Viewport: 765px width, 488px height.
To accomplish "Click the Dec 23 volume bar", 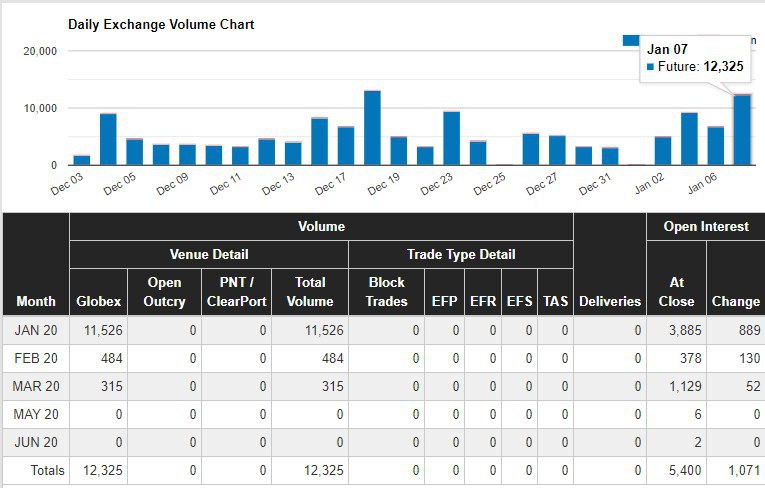I will 451,138.
